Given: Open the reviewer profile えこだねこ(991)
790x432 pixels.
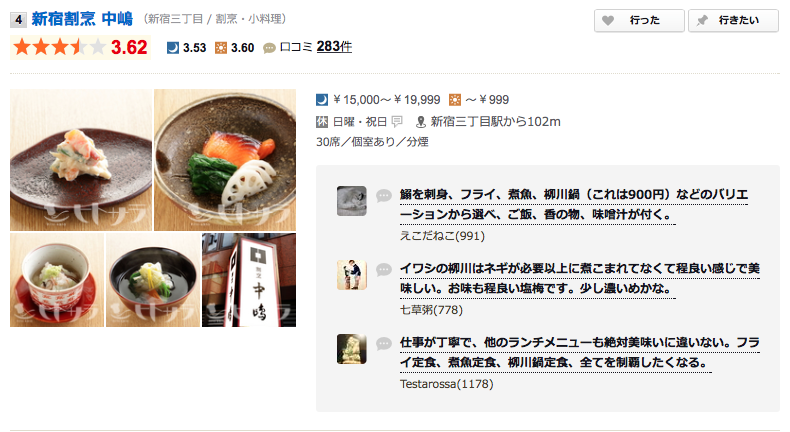Looking at the screenshot, I should [427, 235].
